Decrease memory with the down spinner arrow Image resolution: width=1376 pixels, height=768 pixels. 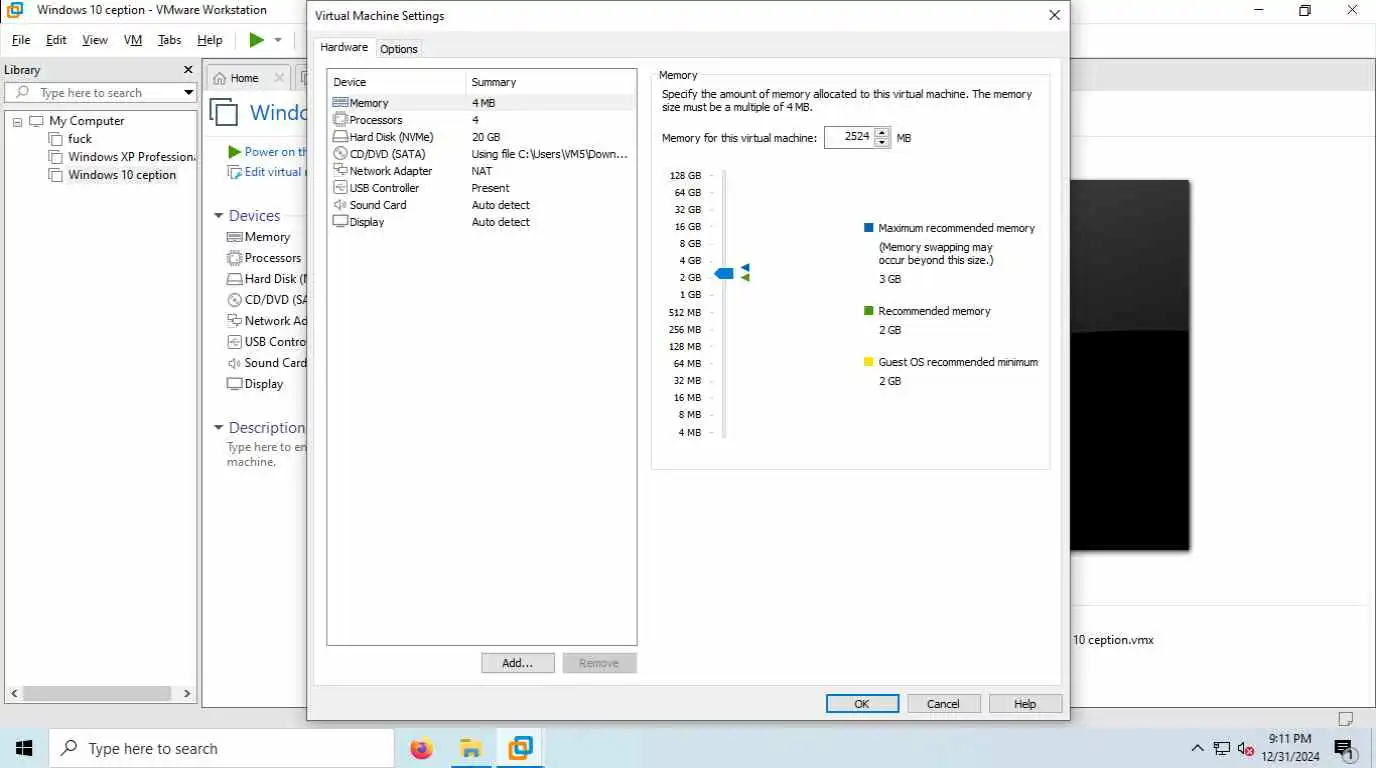tap(881, 143)
